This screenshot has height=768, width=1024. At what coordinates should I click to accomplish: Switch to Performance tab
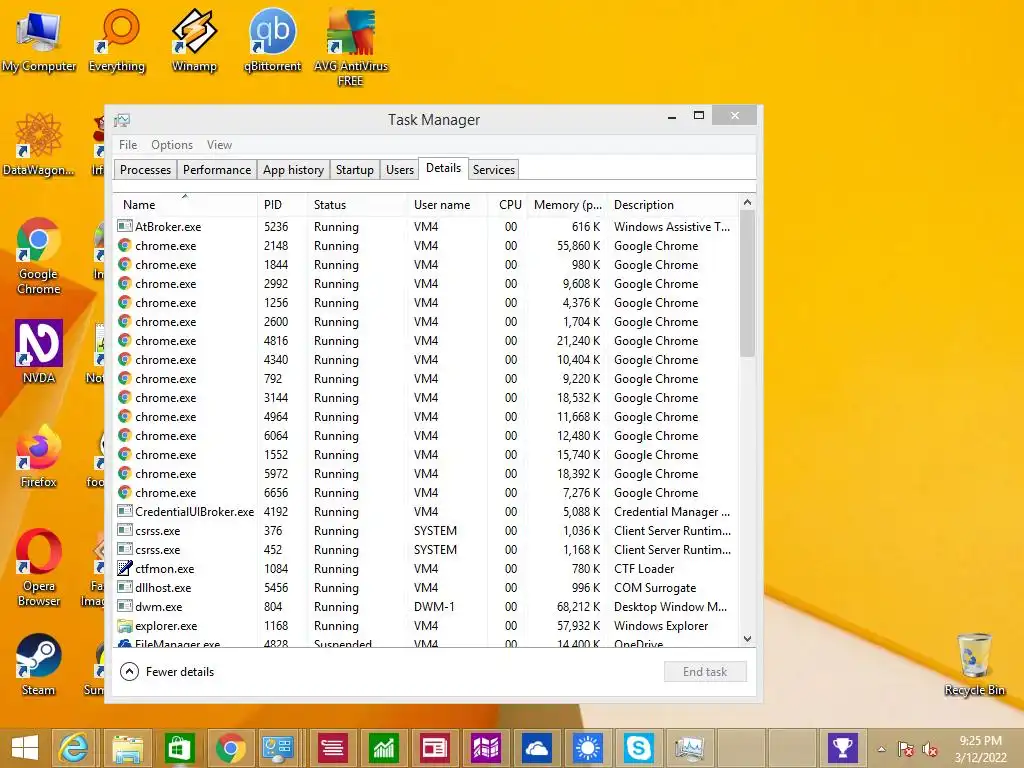(x=217, y=170)
